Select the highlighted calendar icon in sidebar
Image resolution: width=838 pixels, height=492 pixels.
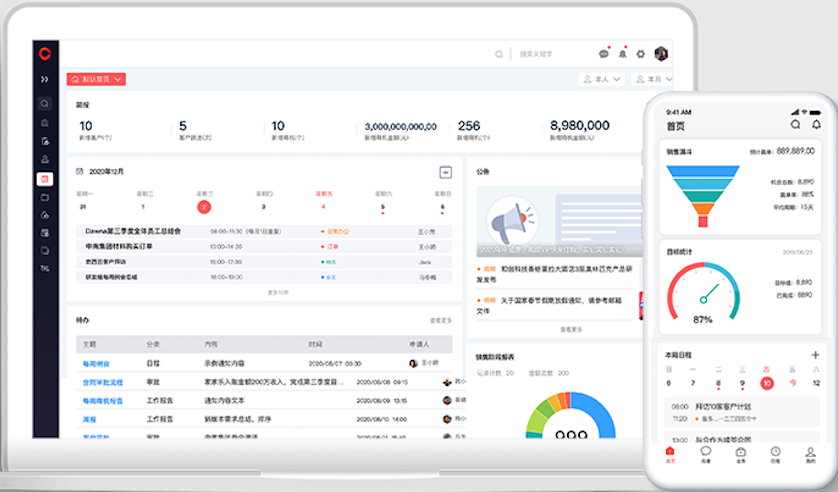[x=45, y=179]
